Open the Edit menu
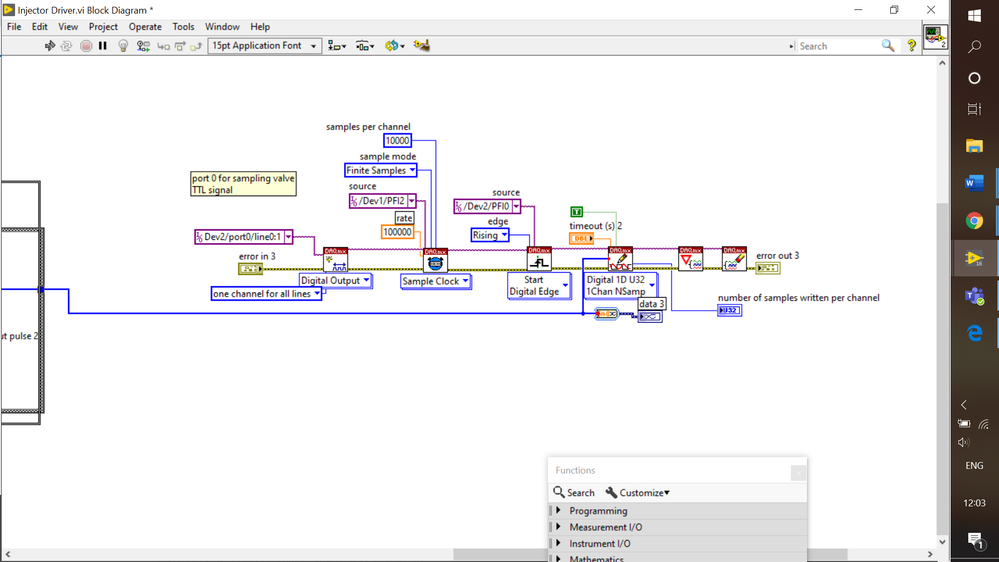This screenshot has height=562, width=999. click(x=40, y=27)
